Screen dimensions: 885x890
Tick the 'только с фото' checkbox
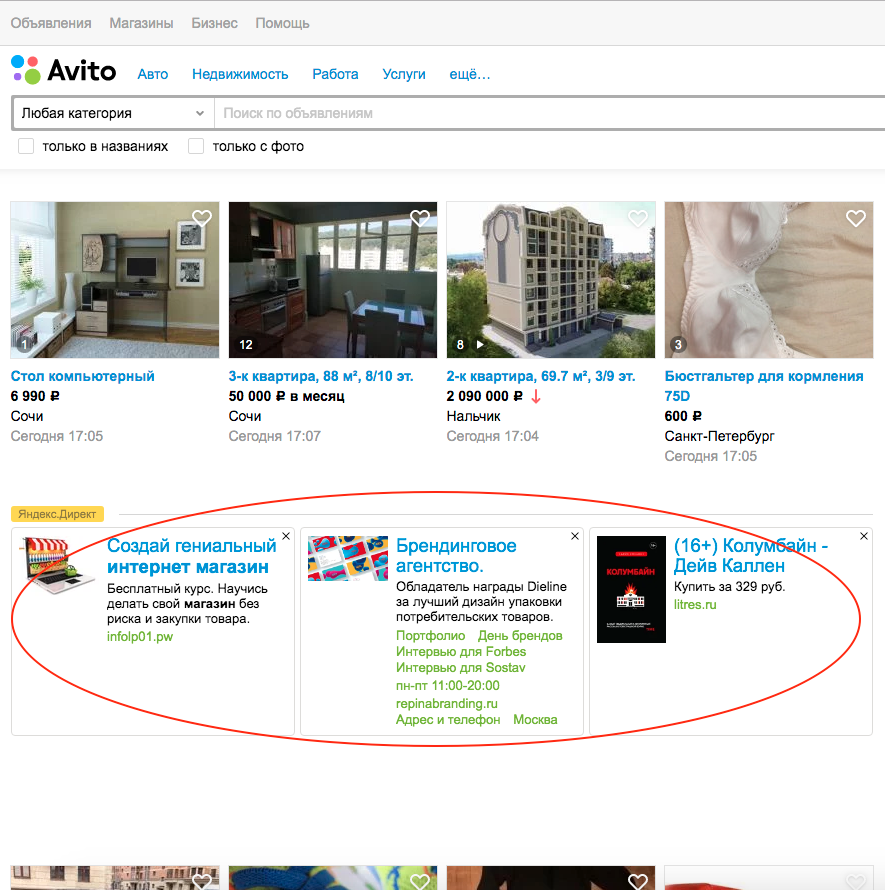[197, 146]
